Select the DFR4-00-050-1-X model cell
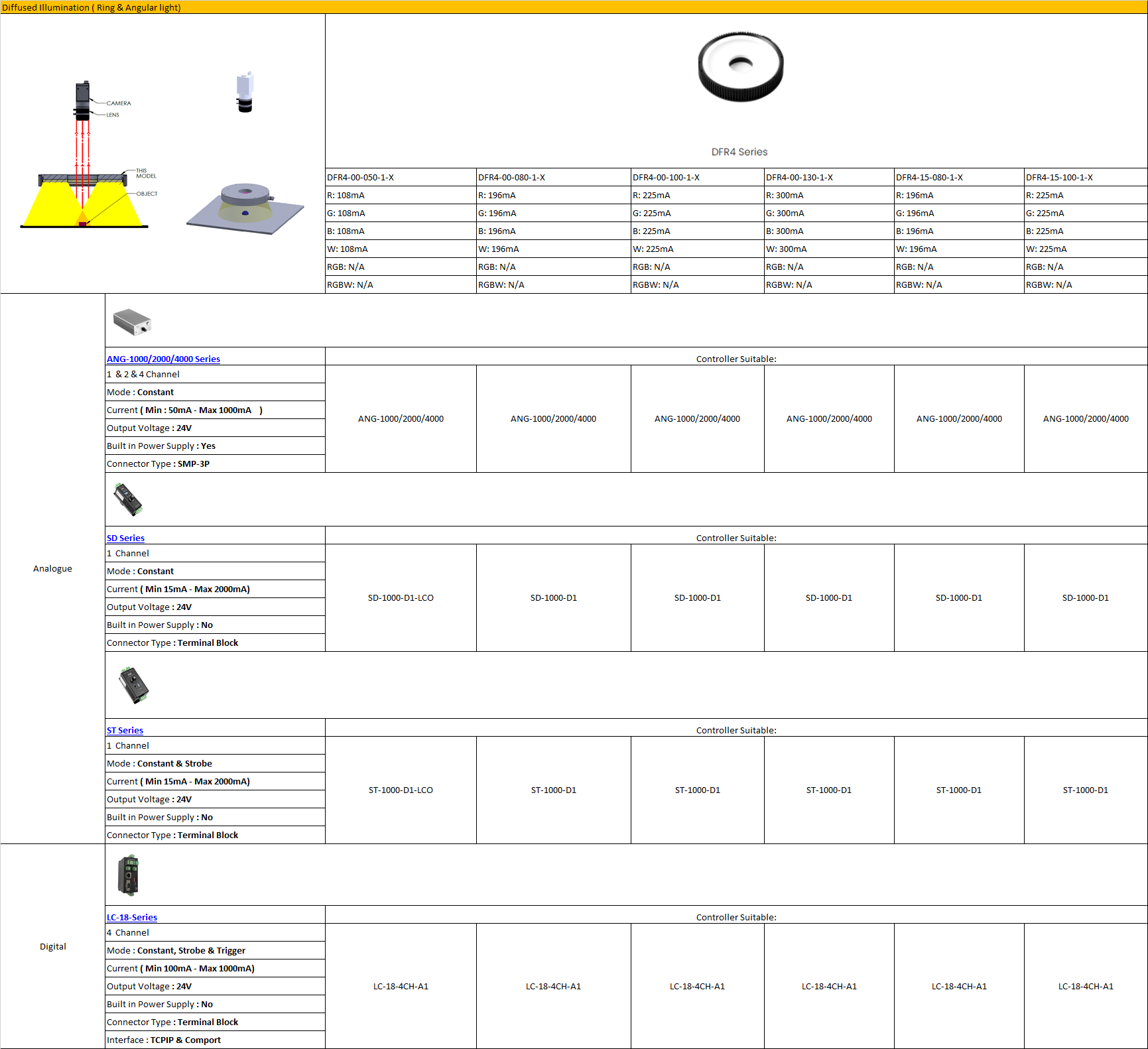 tap(401, 177)
